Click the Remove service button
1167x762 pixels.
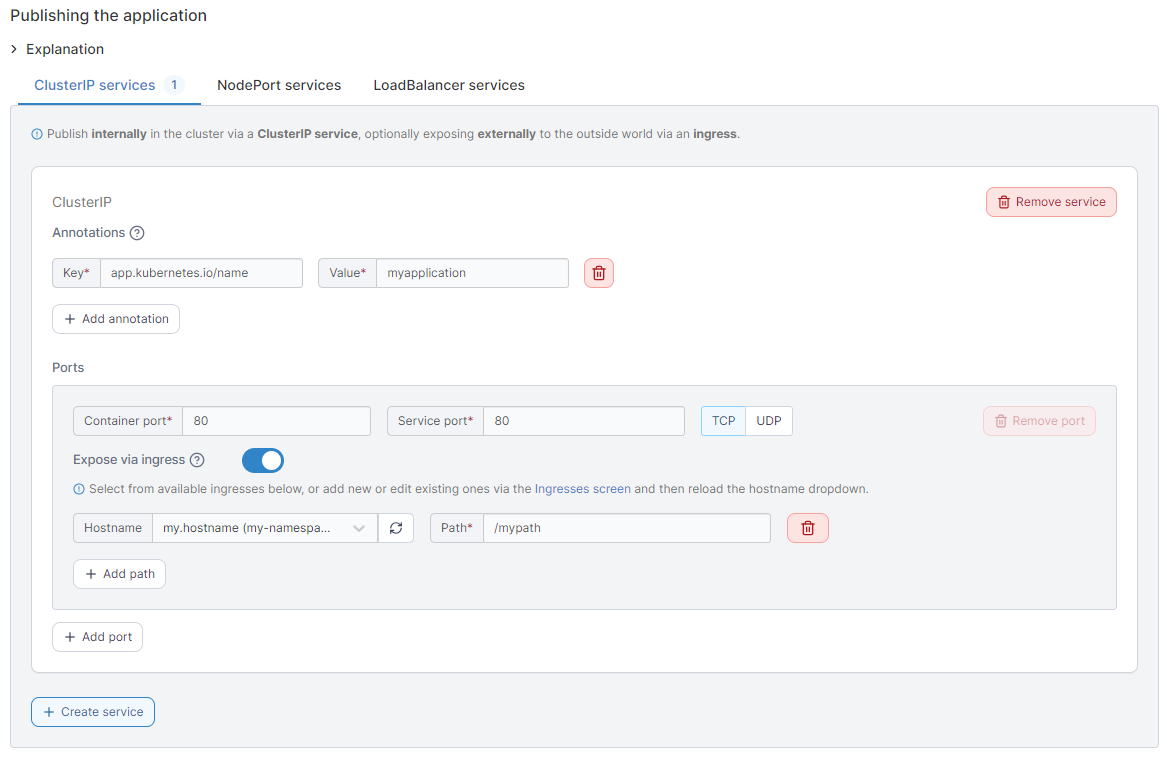tap(1051, 202)
